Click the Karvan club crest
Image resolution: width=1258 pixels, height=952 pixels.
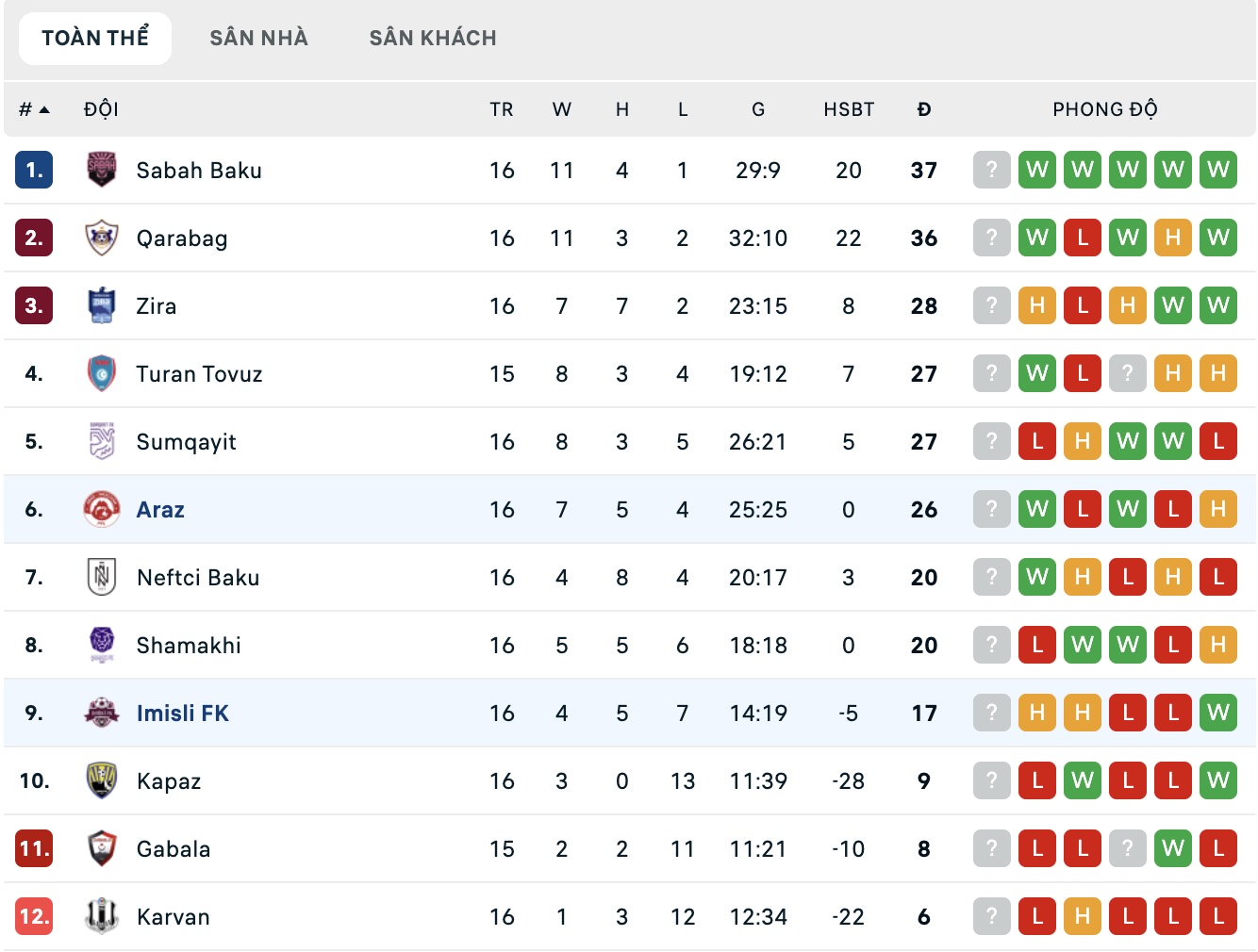point(101,916)
